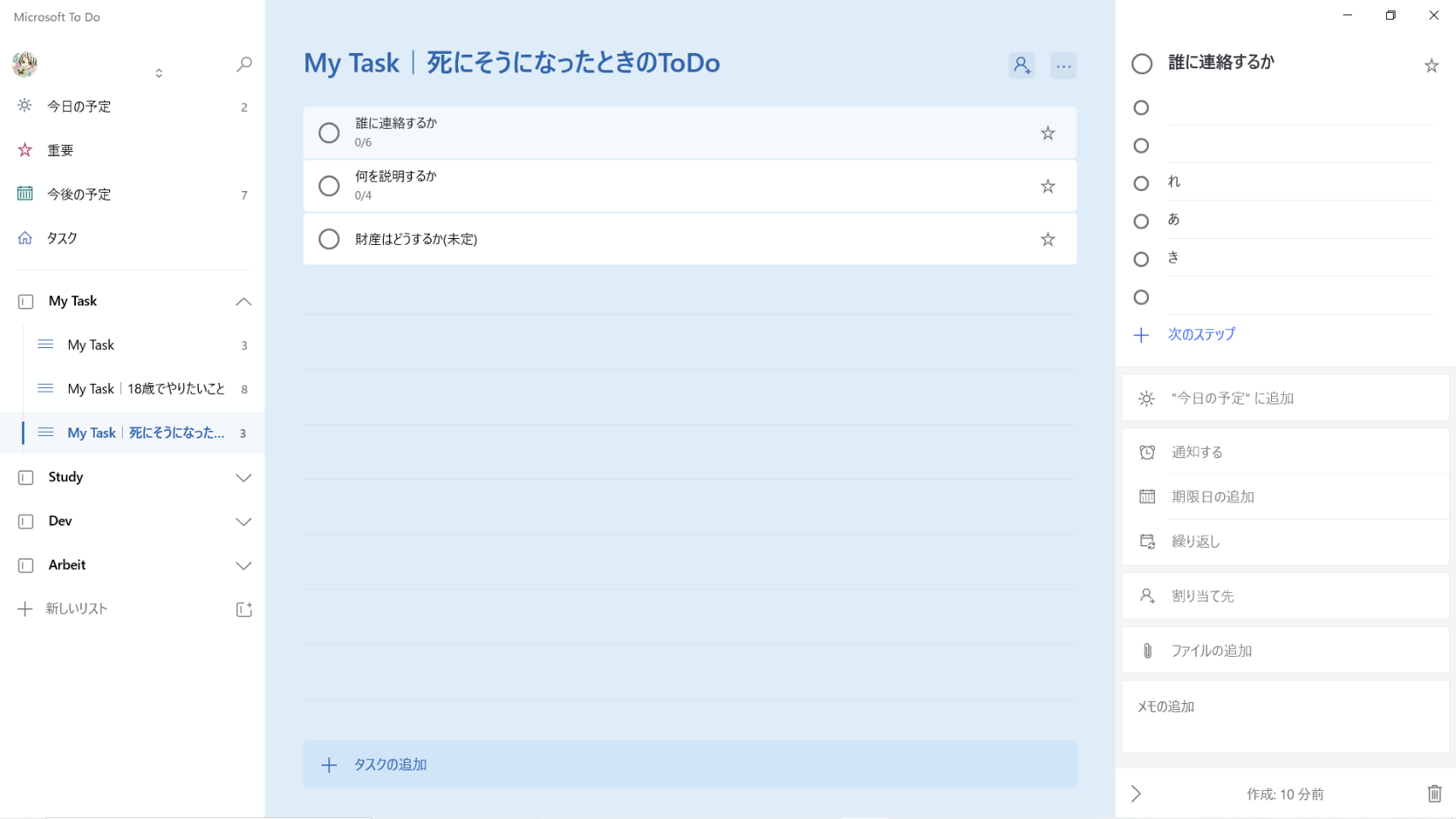Open the 今日の予定 smart list
Screen dimensions: 1456x819
tap(79, 107)
